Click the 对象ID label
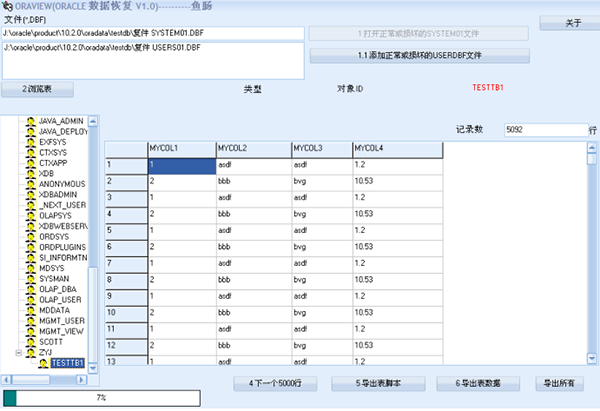 350,89
